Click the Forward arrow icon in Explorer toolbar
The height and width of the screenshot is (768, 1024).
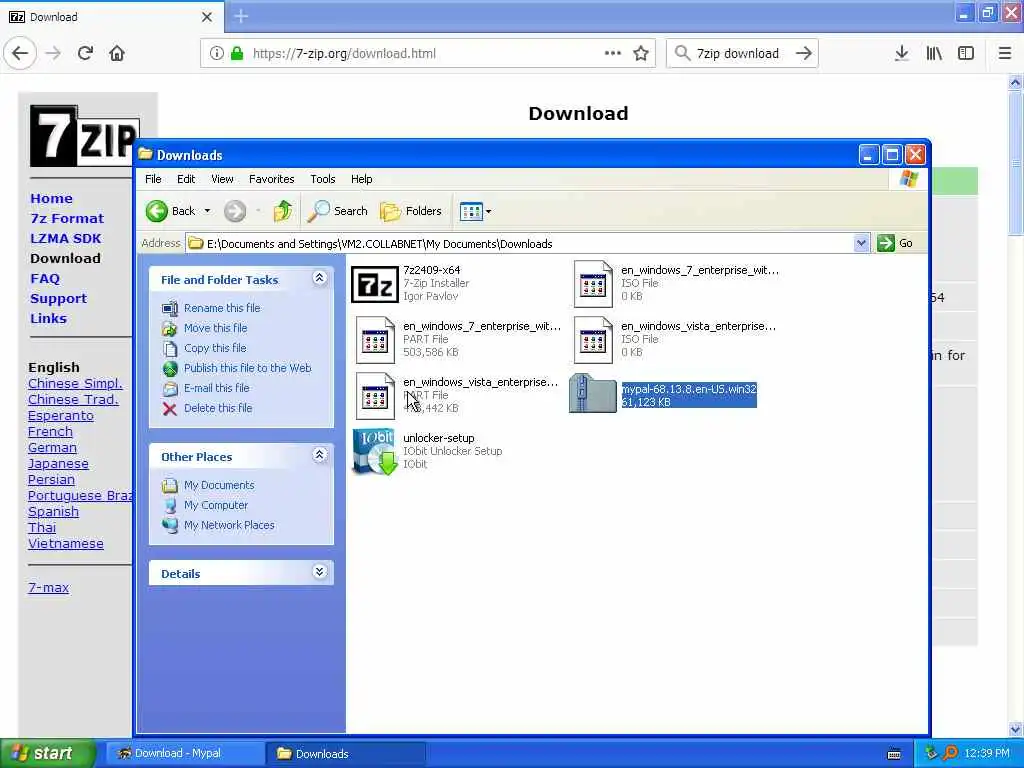[x=235, y=211]
